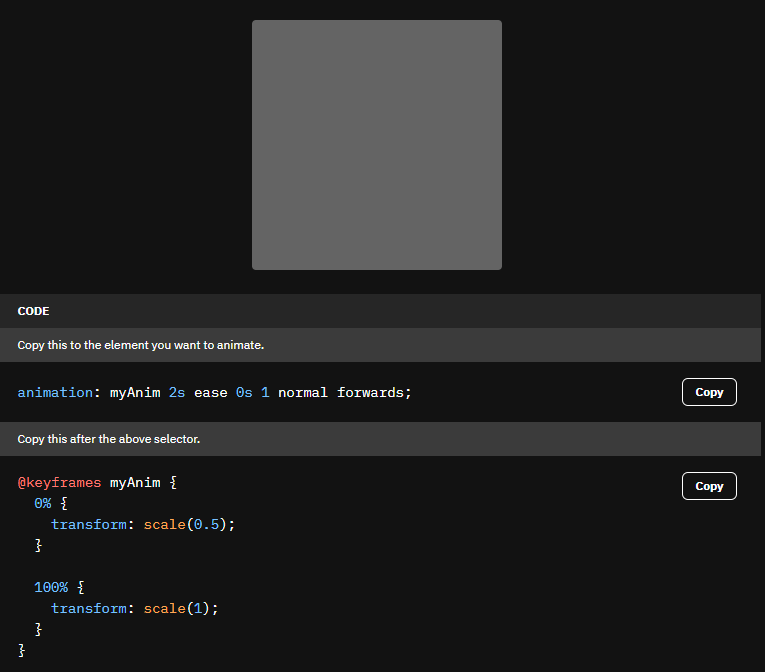Screen dimensions: 765x672
Task: Click the '0% {' keyframe line
Action: [51, 503]
